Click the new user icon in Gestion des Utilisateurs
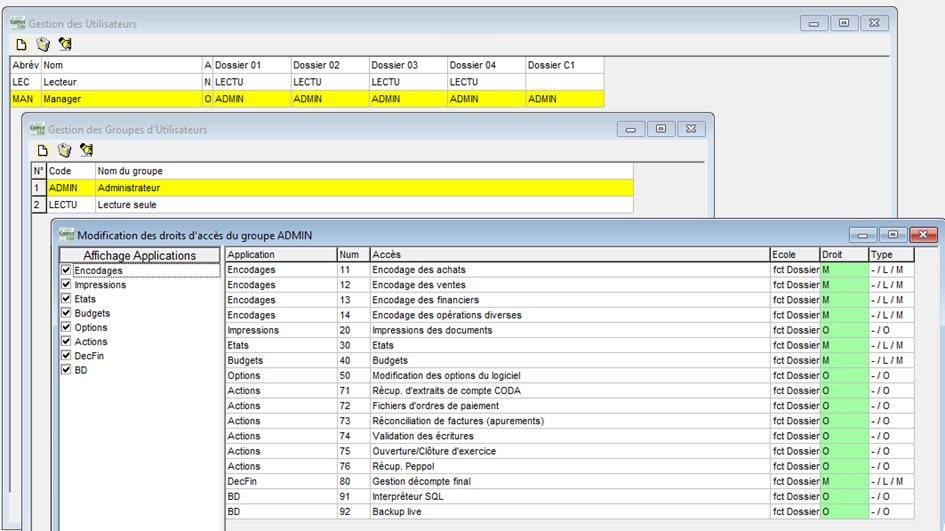 (x=21, y=44)
